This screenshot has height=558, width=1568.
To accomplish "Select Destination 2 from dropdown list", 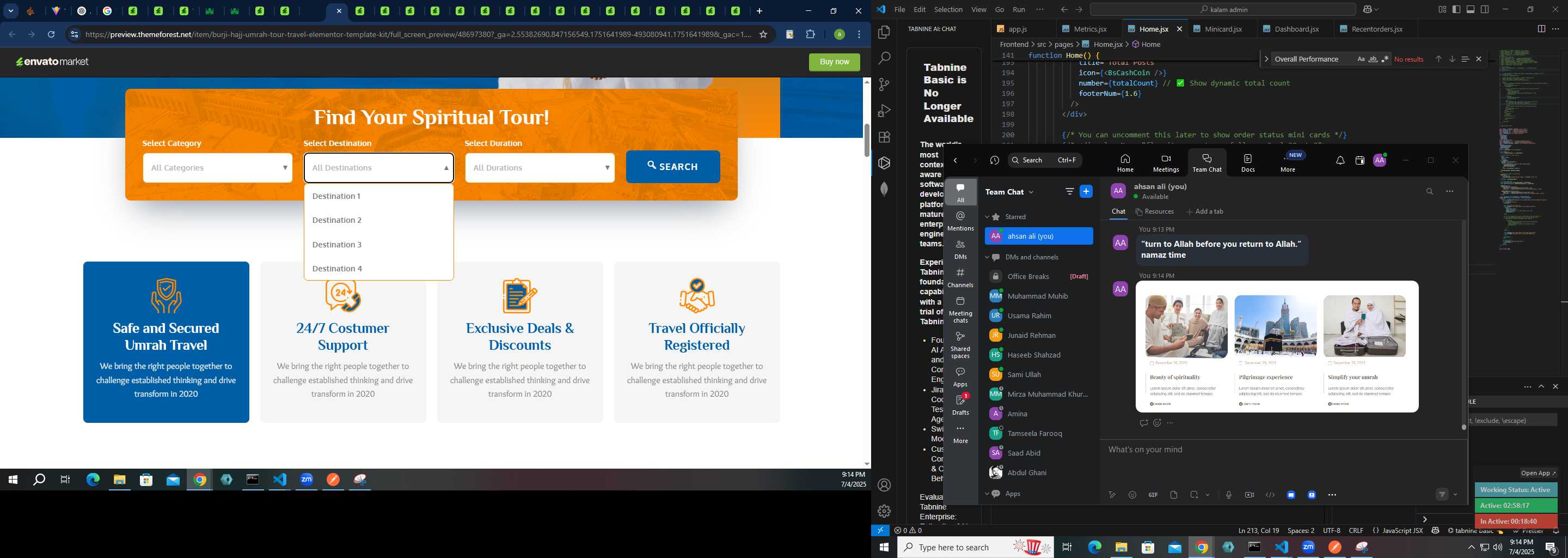I will point(378,220).
